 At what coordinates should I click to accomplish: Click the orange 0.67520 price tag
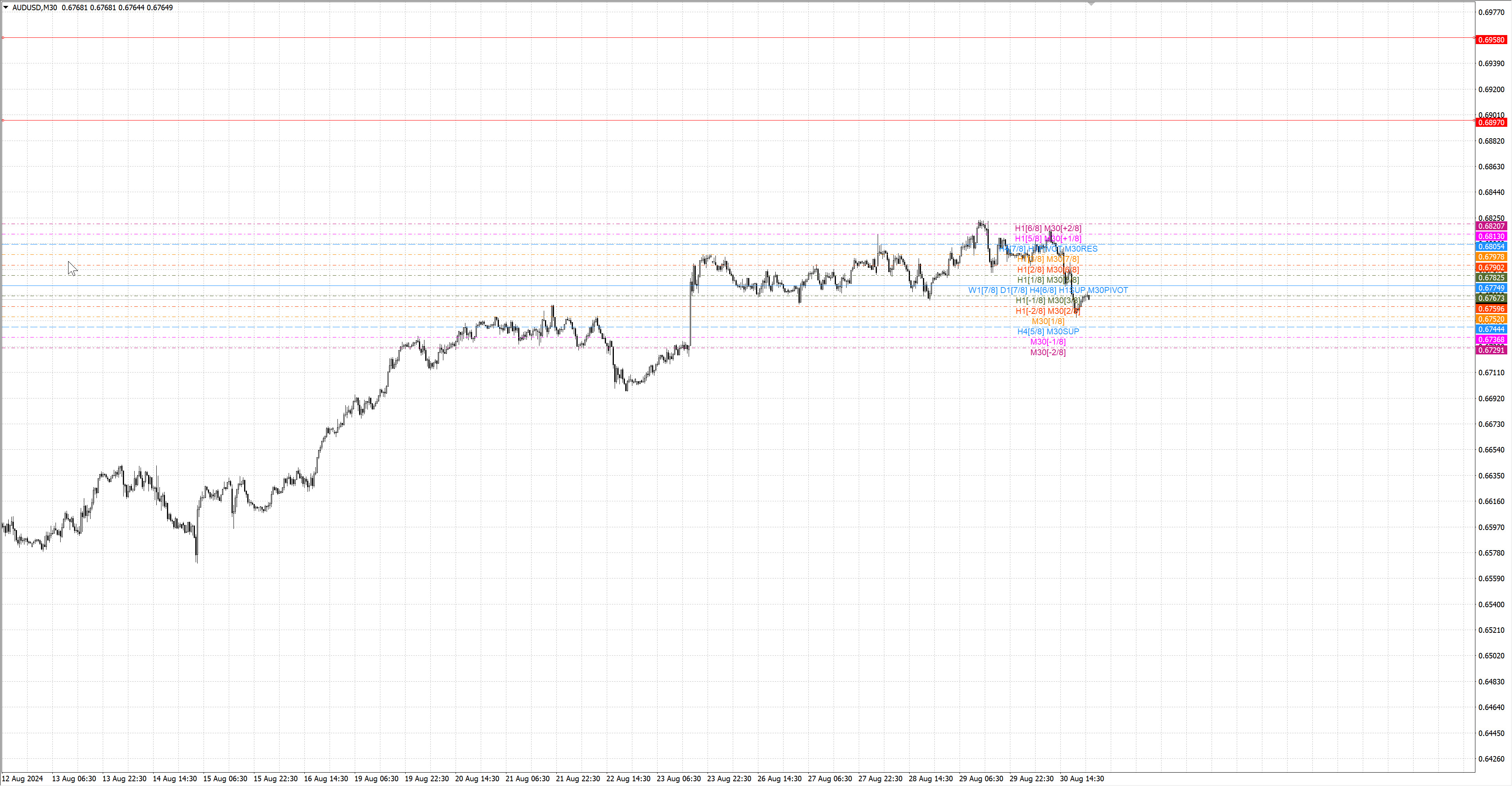click(x=1491, y=319)
